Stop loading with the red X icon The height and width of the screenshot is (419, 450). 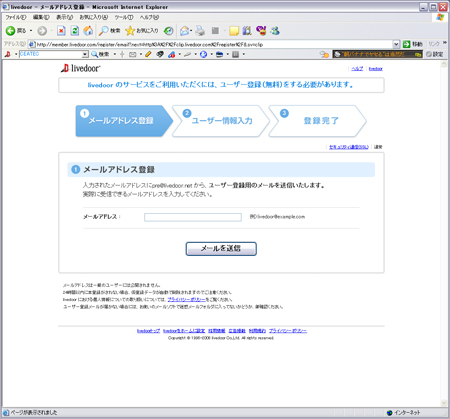tap(61, 31)
